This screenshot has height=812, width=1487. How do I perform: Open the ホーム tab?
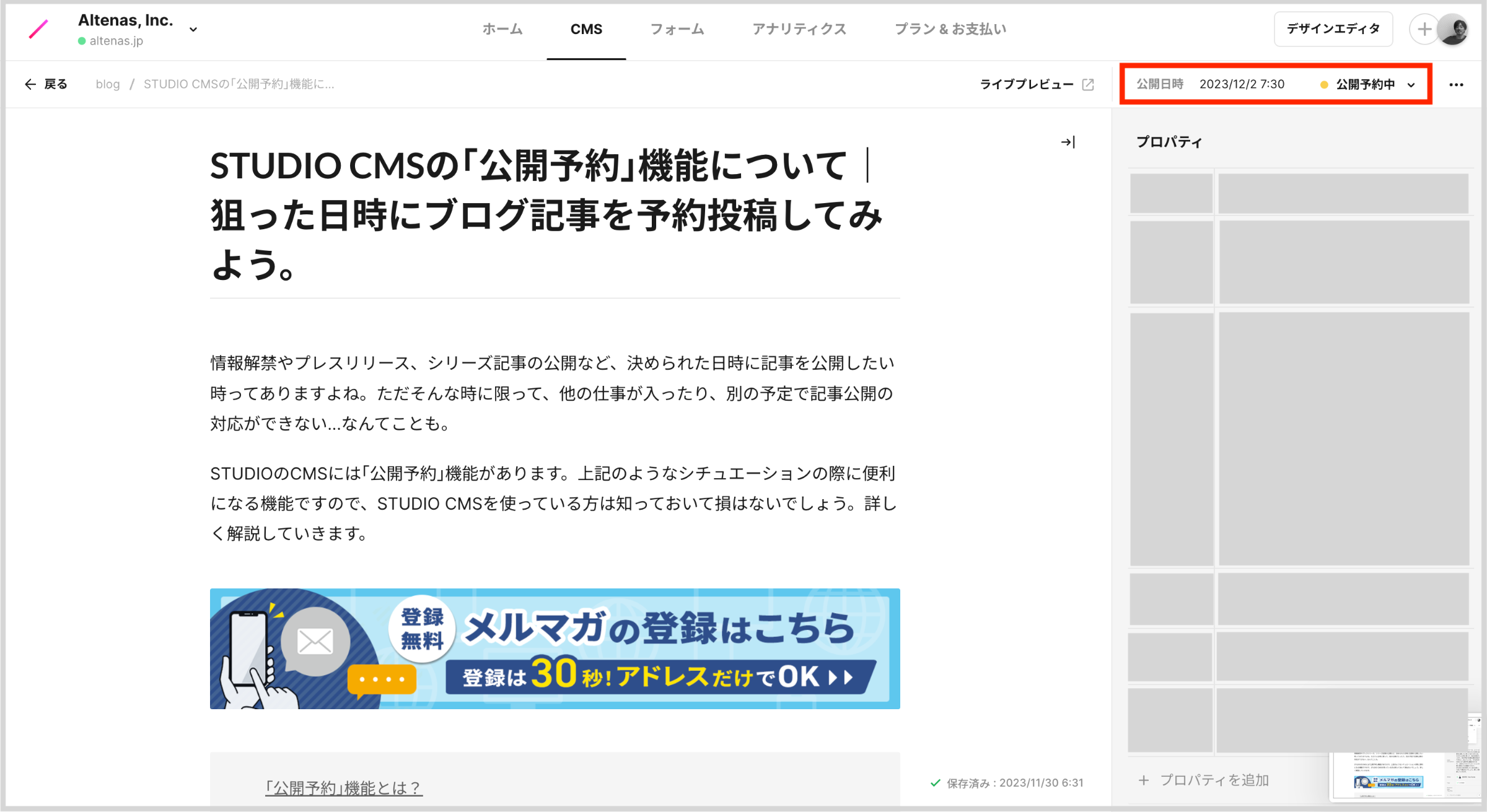[502, 29]
